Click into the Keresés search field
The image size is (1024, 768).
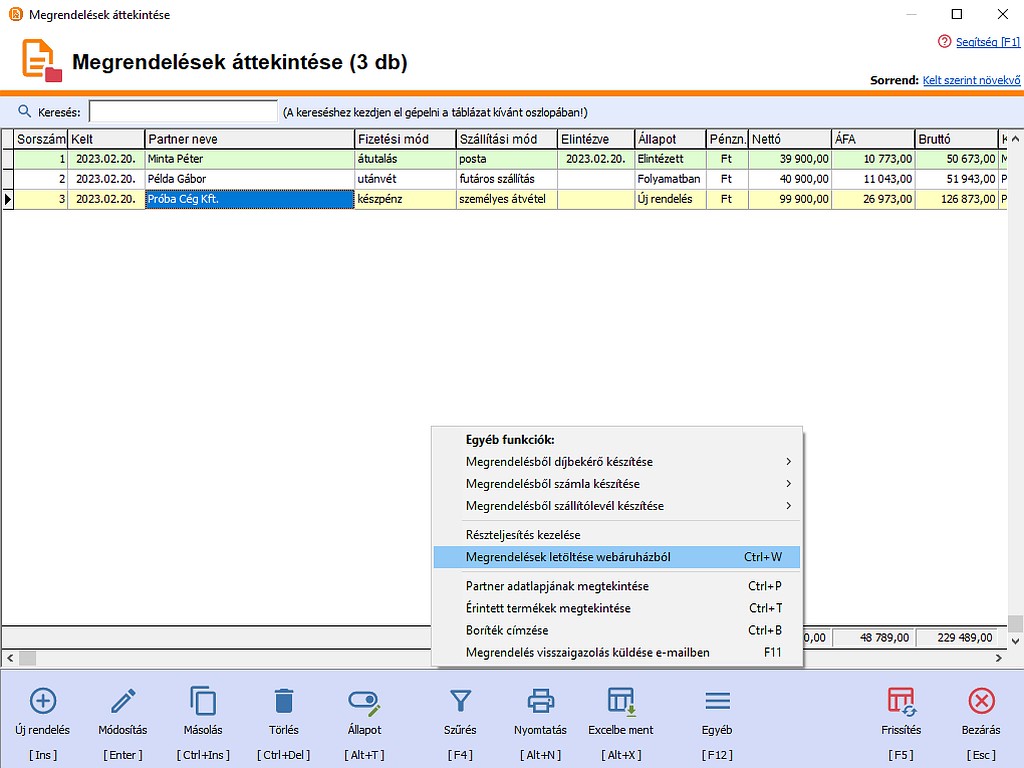[x=183, y=112]
